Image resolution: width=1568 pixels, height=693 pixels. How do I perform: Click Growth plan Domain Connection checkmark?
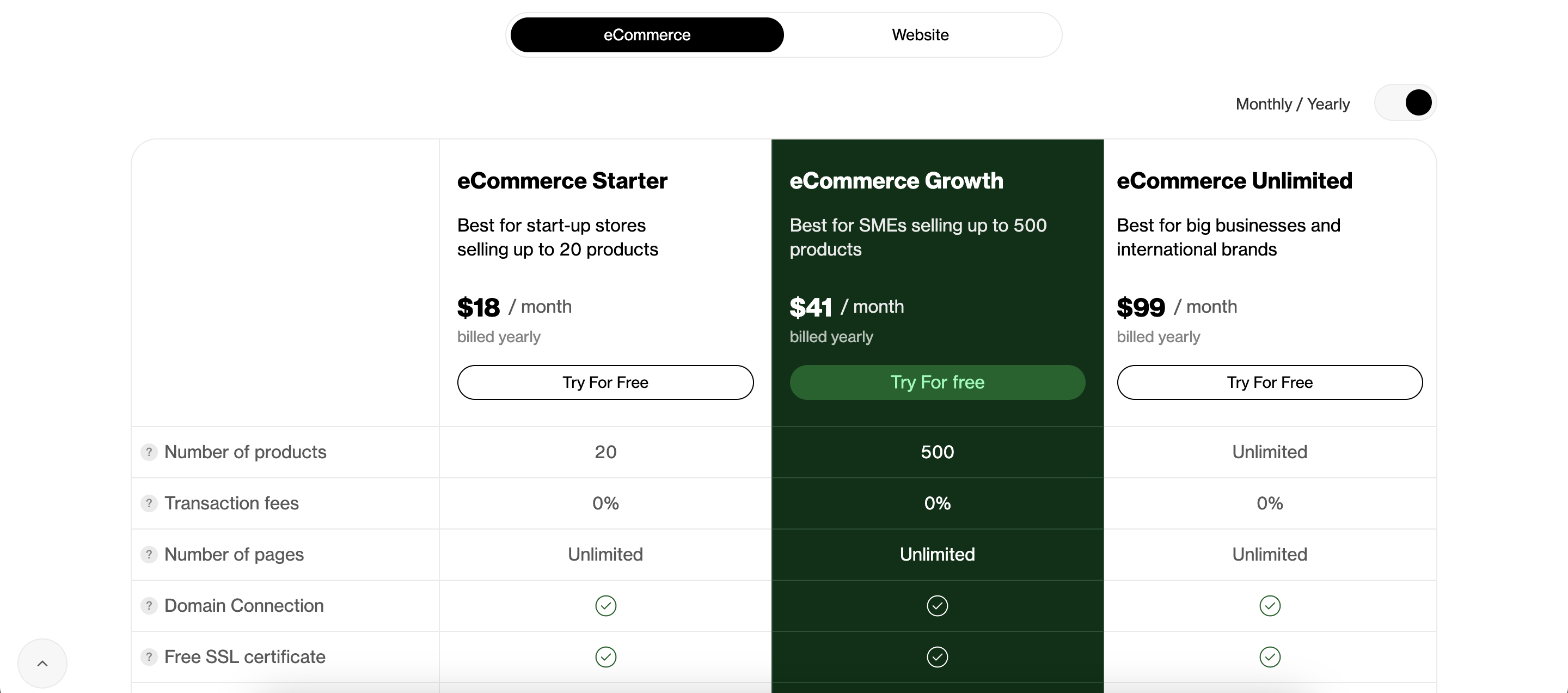(938, 605)
